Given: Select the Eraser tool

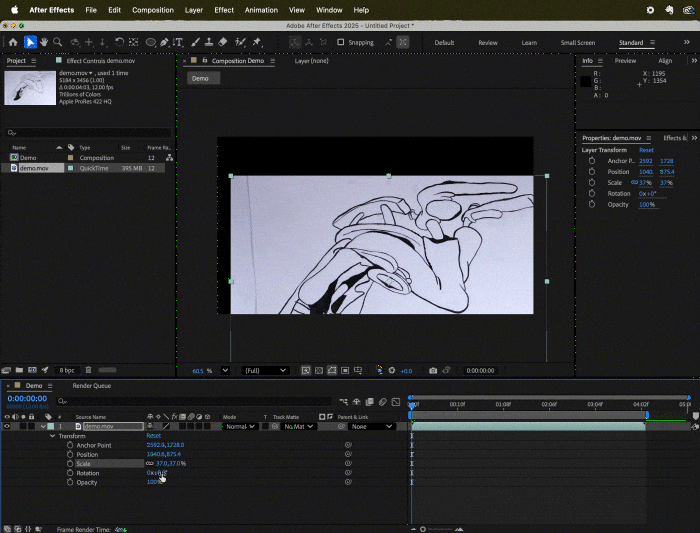Looking at the screenshot, I should 223,42.
